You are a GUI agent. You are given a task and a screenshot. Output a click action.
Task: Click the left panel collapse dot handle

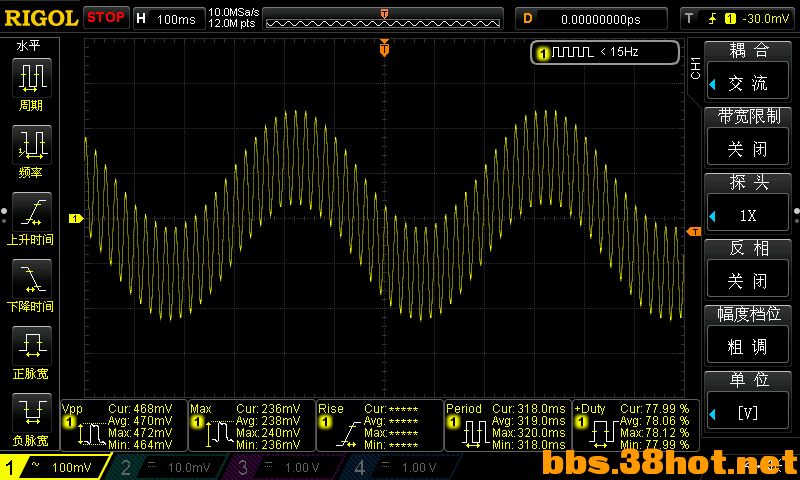[x=4, y=211]
